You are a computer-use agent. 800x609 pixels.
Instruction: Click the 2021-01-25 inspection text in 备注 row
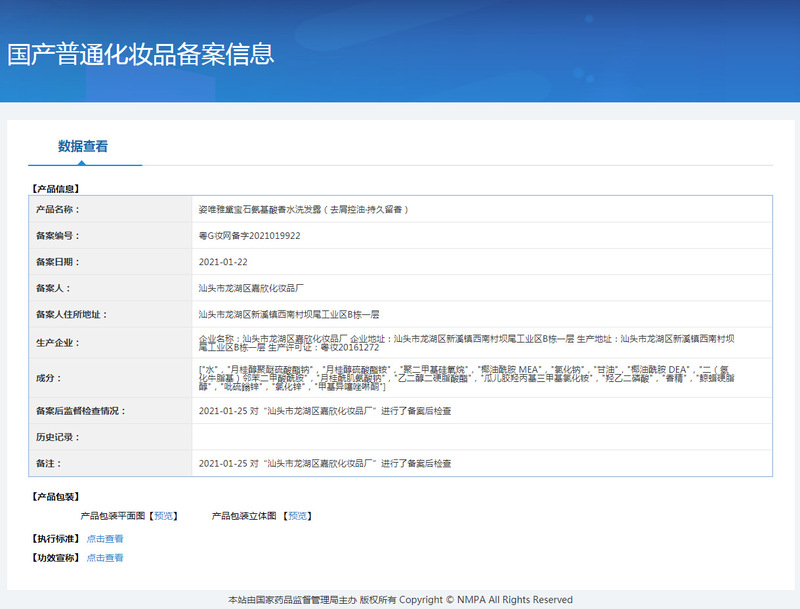click(325, 464)
